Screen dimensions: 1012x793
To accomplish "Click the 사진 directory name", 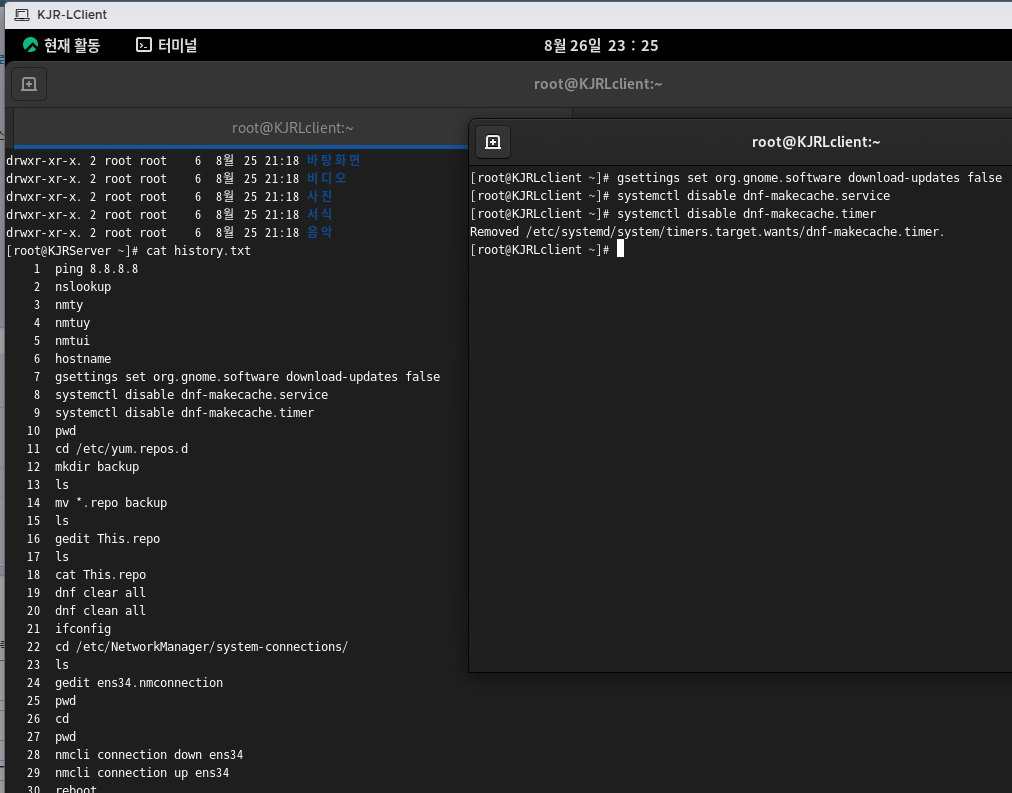I will coord(319,196).
